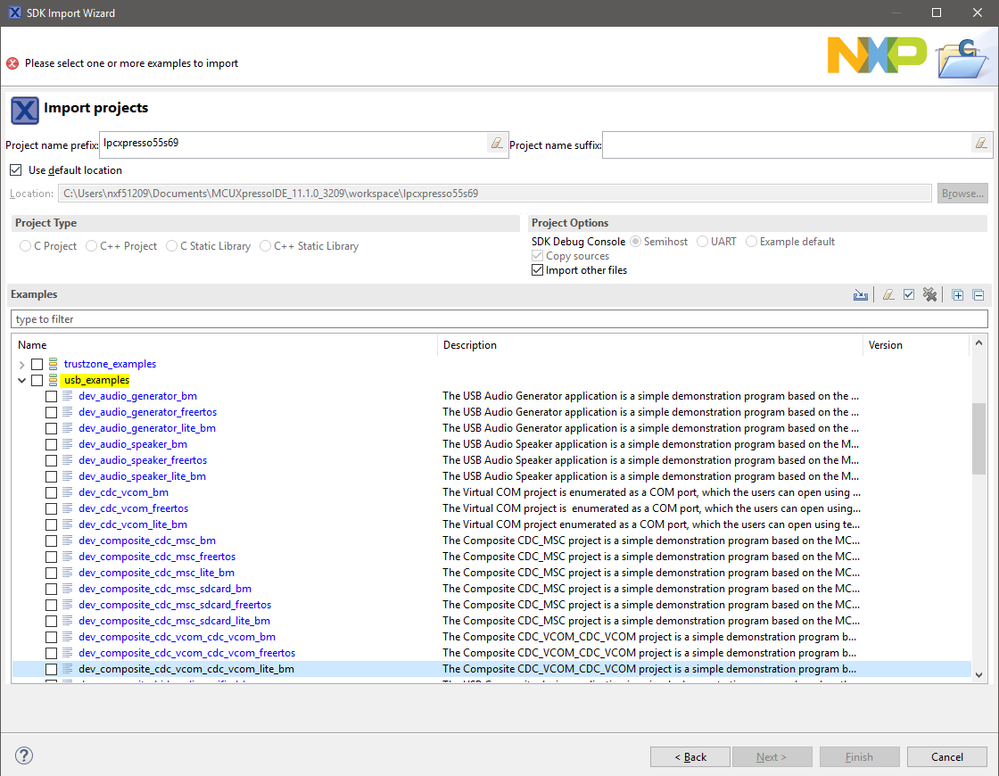Click file icon of dev_audio_generator_bm

pos(68,396)
